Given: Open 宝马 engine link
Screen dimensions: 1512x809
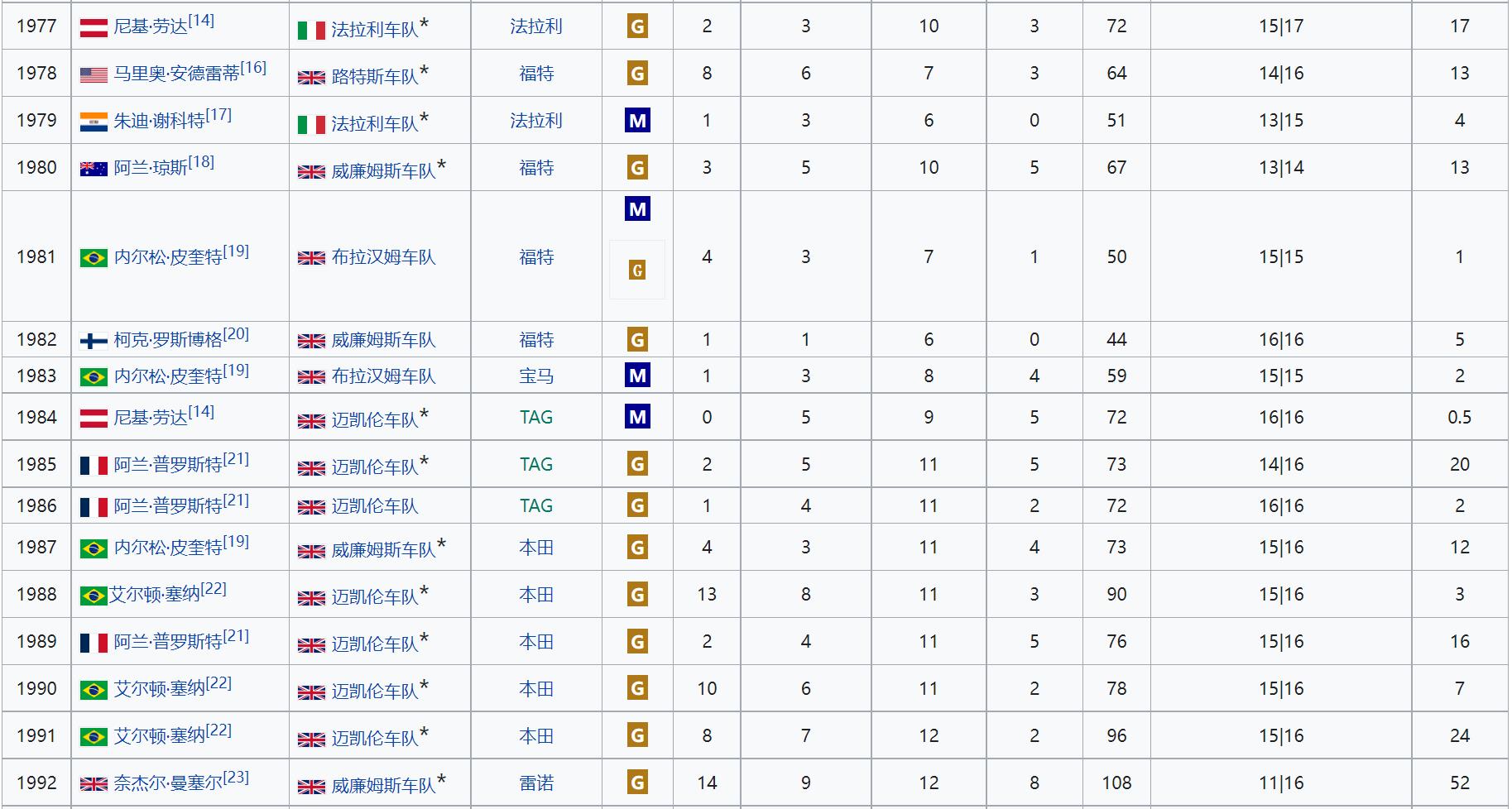Looking at the screenshot, I should coord(536,376).
